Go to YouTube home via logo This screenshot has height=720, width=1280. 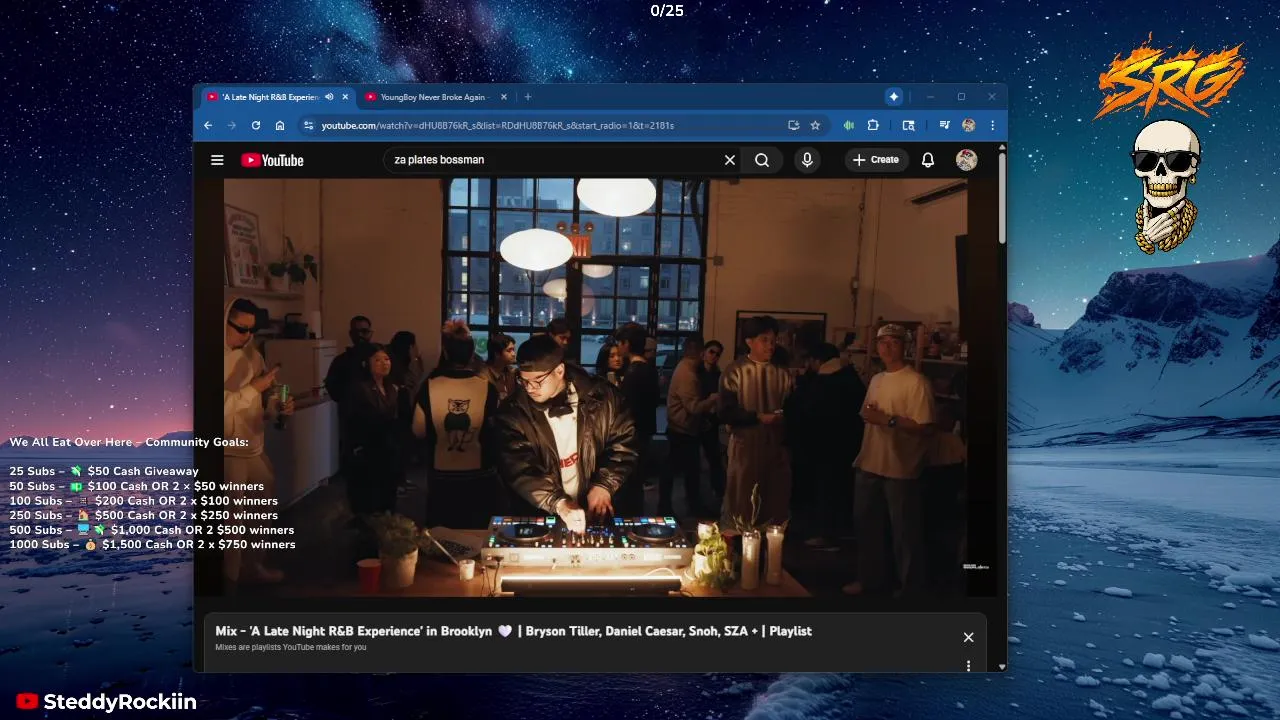click(x=272, y=160)
